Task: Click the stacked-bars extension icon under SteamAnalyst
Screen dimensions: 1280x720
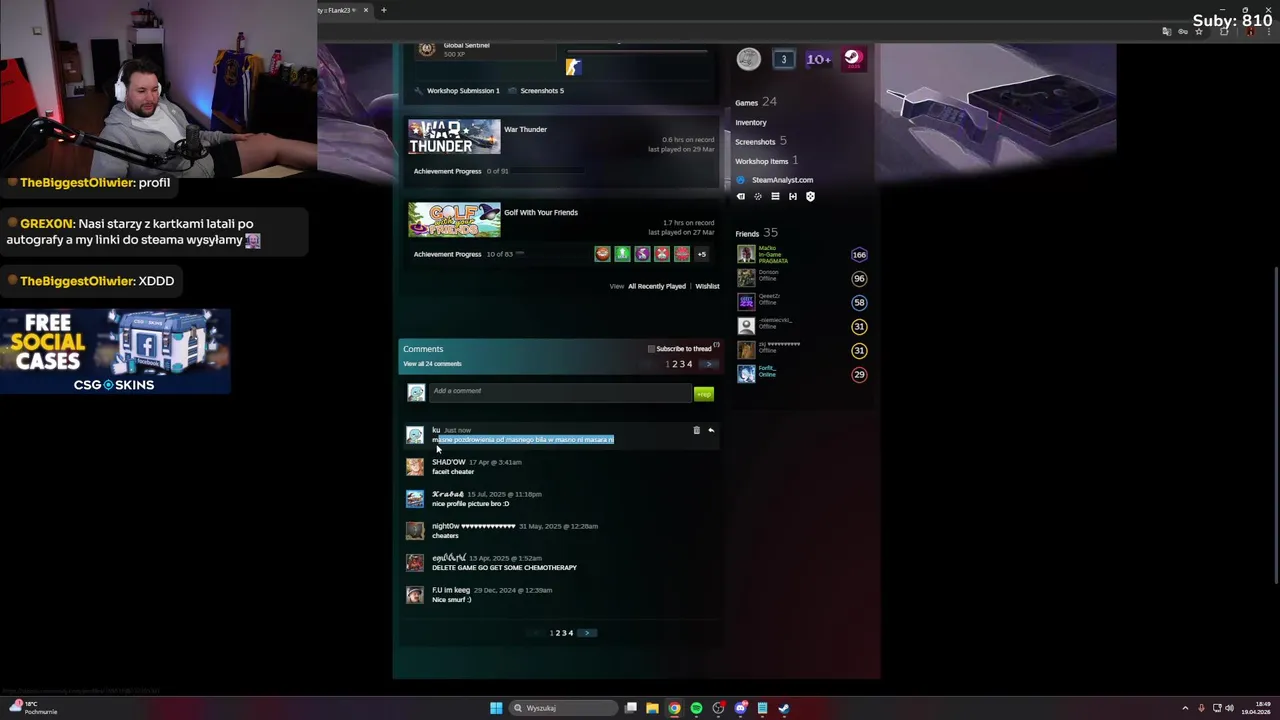Action: [x=775, y=196]
